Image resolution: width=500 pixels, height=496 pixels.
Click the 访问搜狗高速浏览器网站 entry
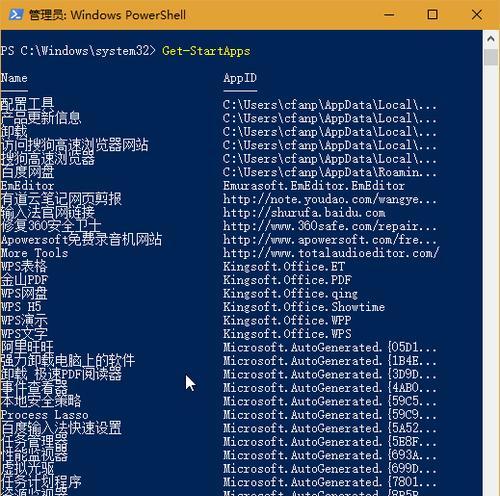point(75,145)
